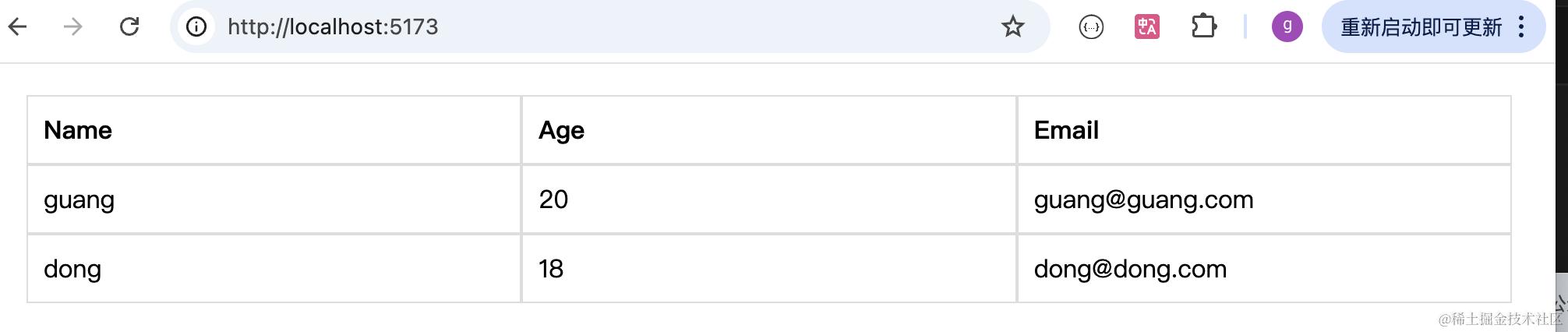
Task: Click the age 20 cell
Action: [x=553, y=200]
